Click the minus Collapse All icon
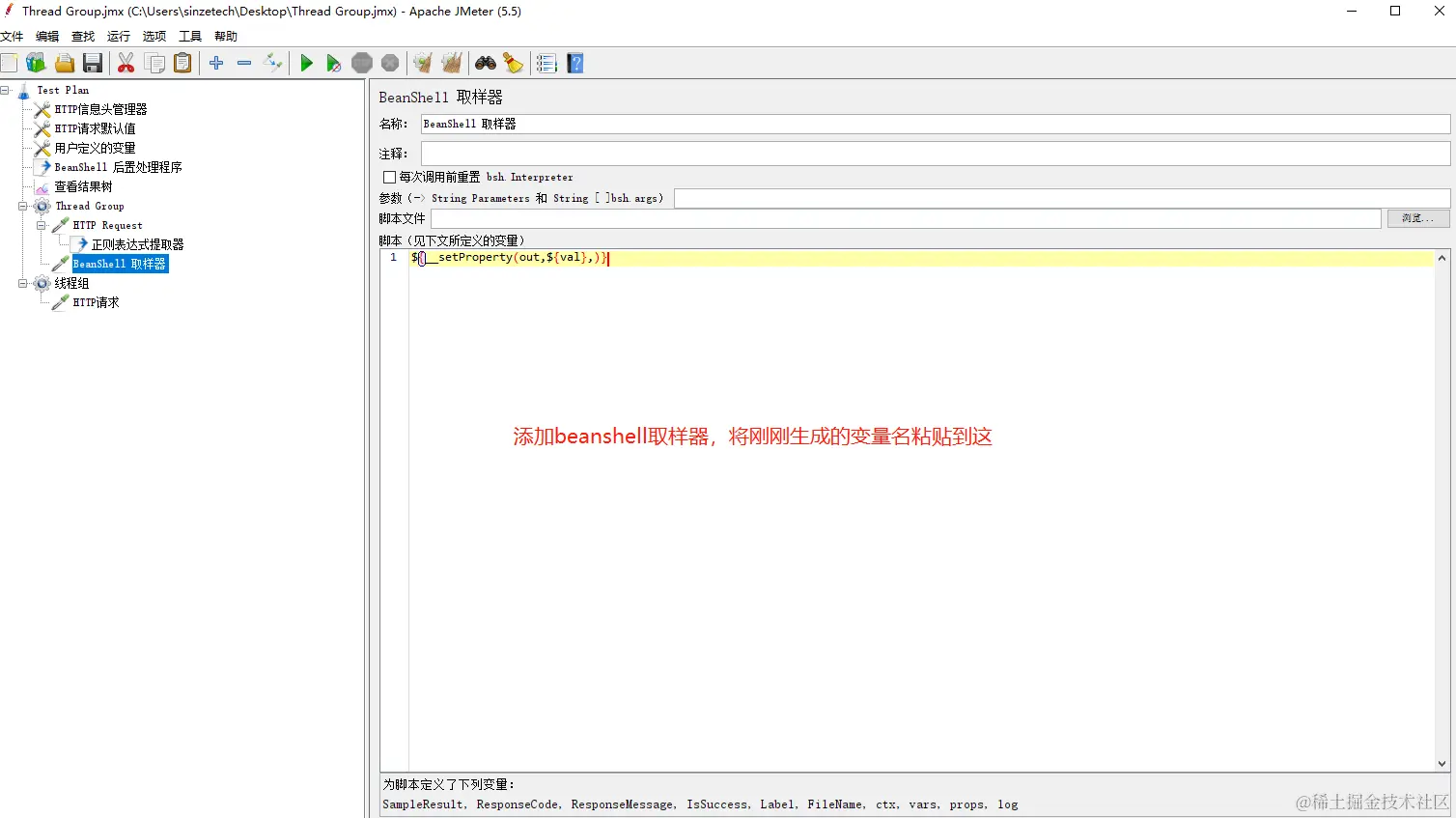1456x818 pixels. pos(244,64)
